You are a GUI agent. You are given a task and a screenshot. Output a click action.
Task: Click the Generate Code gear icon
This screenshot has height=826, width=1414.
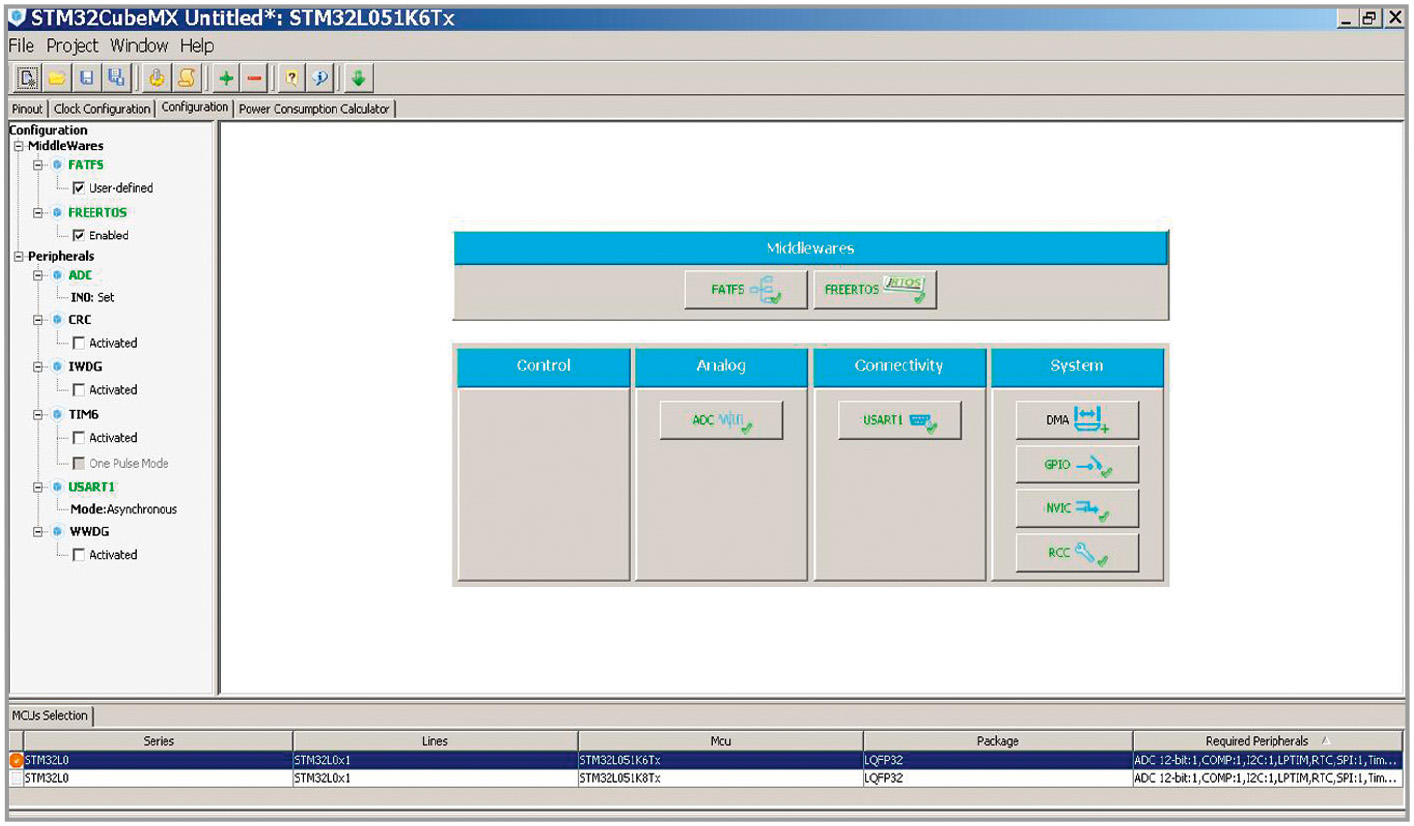pyautogui.click(x=156, y=78)
